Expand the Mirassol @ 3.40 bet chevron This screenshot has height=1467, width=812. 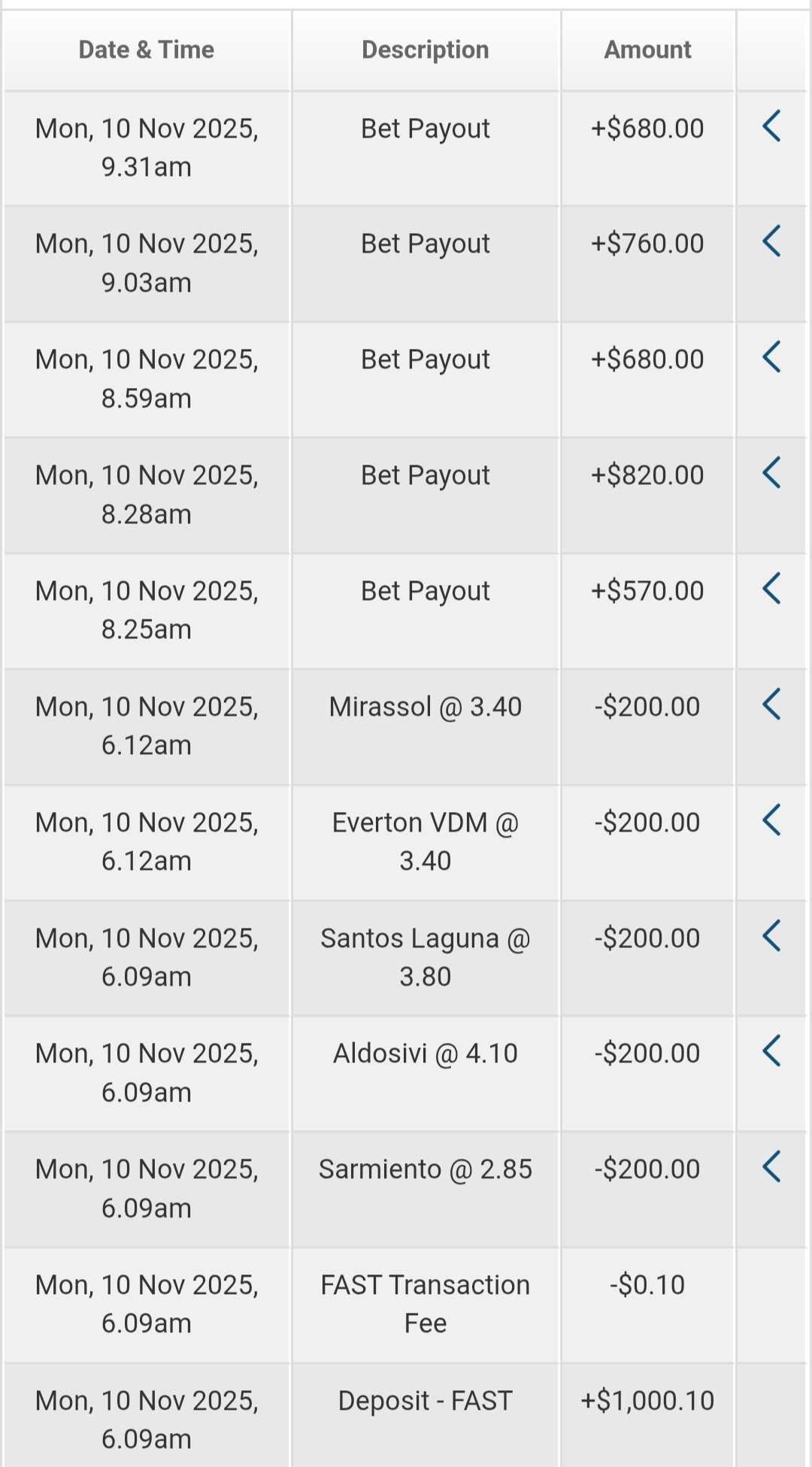(x=771, y=705)
